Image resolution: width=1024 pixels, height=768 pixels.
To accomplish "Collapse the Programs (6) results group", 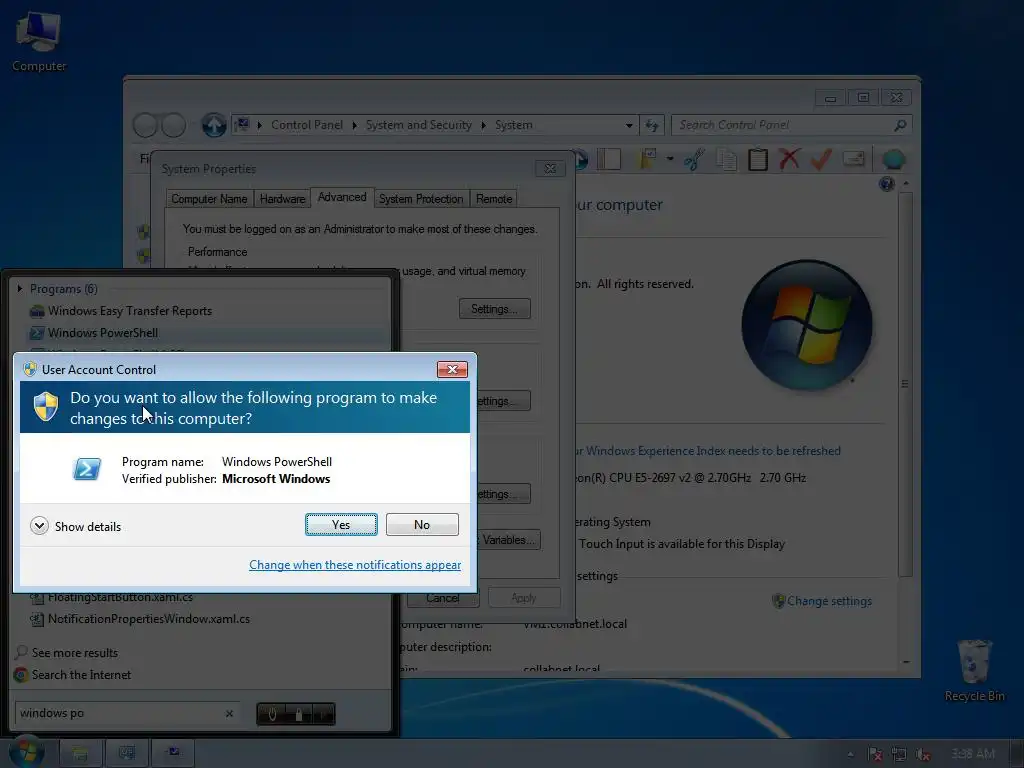I will [20, 288].
